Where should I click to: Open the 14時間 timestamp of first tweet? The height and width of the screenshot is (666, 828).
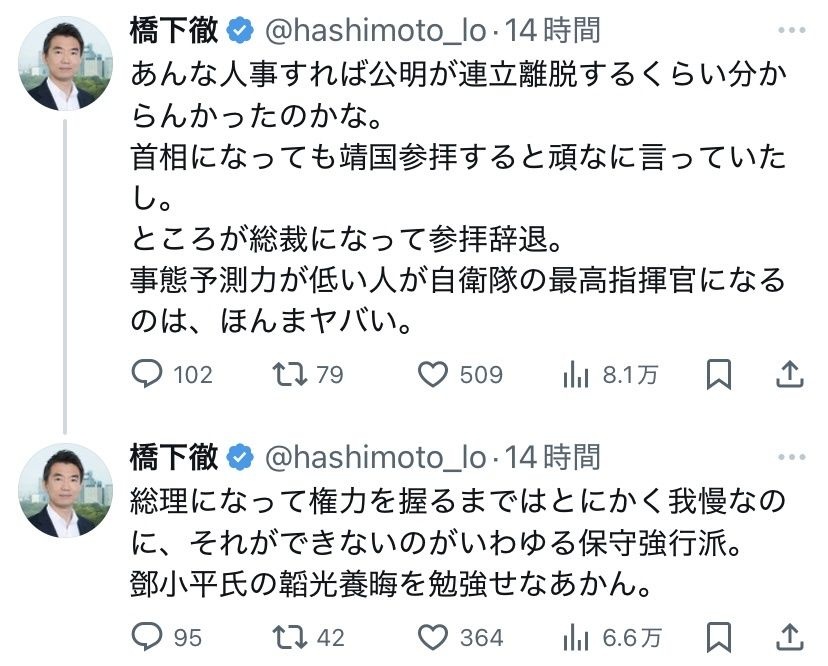553,31
